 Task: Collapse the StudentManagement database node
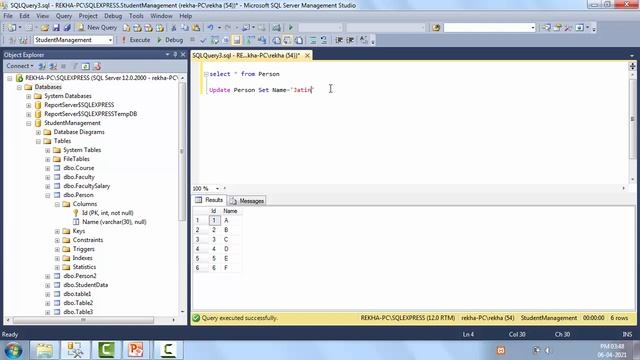(x=29, y=123)
